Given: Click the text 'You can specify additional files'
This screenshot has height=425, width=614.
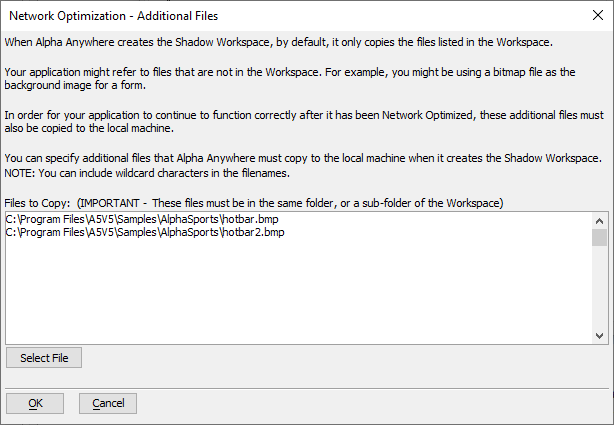Looking at the screenshot, I should 76,158.
